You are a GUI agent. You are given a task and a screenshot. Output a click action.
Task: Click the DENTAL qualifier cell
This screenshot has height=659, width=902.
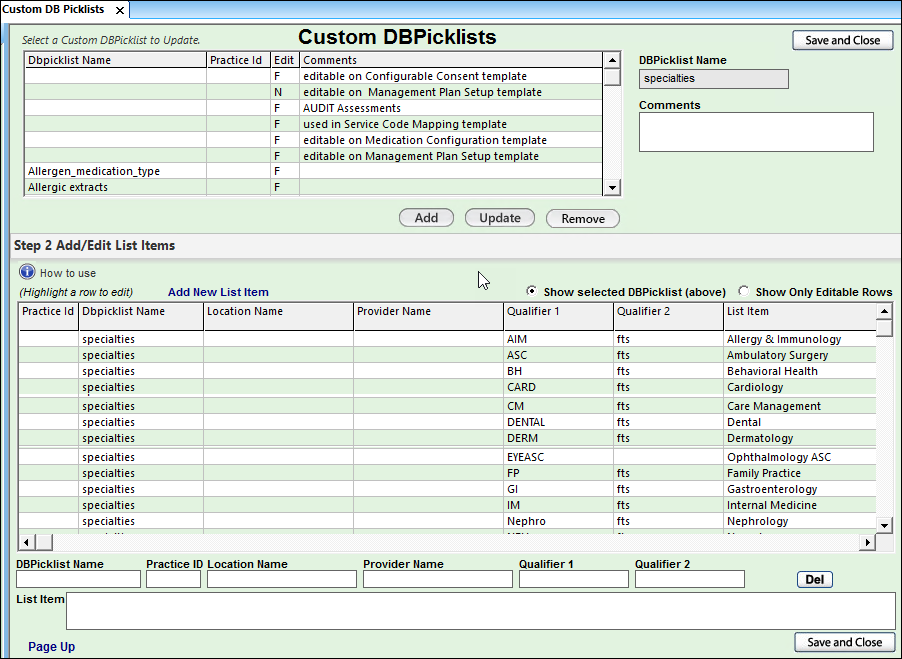[x=558, y=423]
